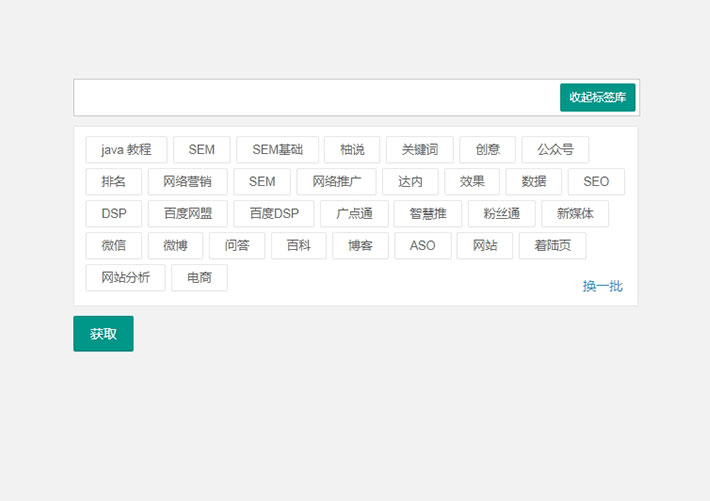710x501 pixels.
Task: Click the 电商 tag
Action: coord(199,278)
